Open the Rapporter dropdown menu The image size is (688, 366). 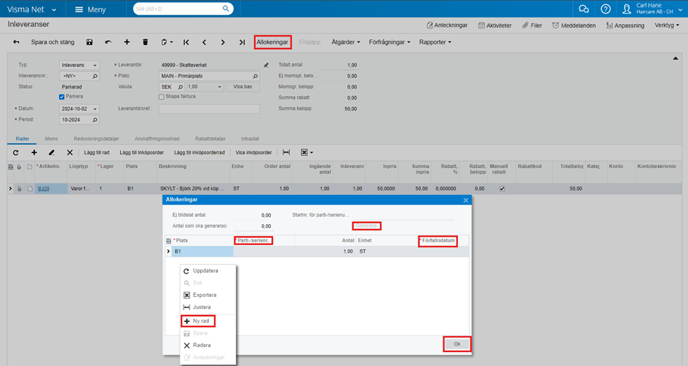(x=435, y=42)
